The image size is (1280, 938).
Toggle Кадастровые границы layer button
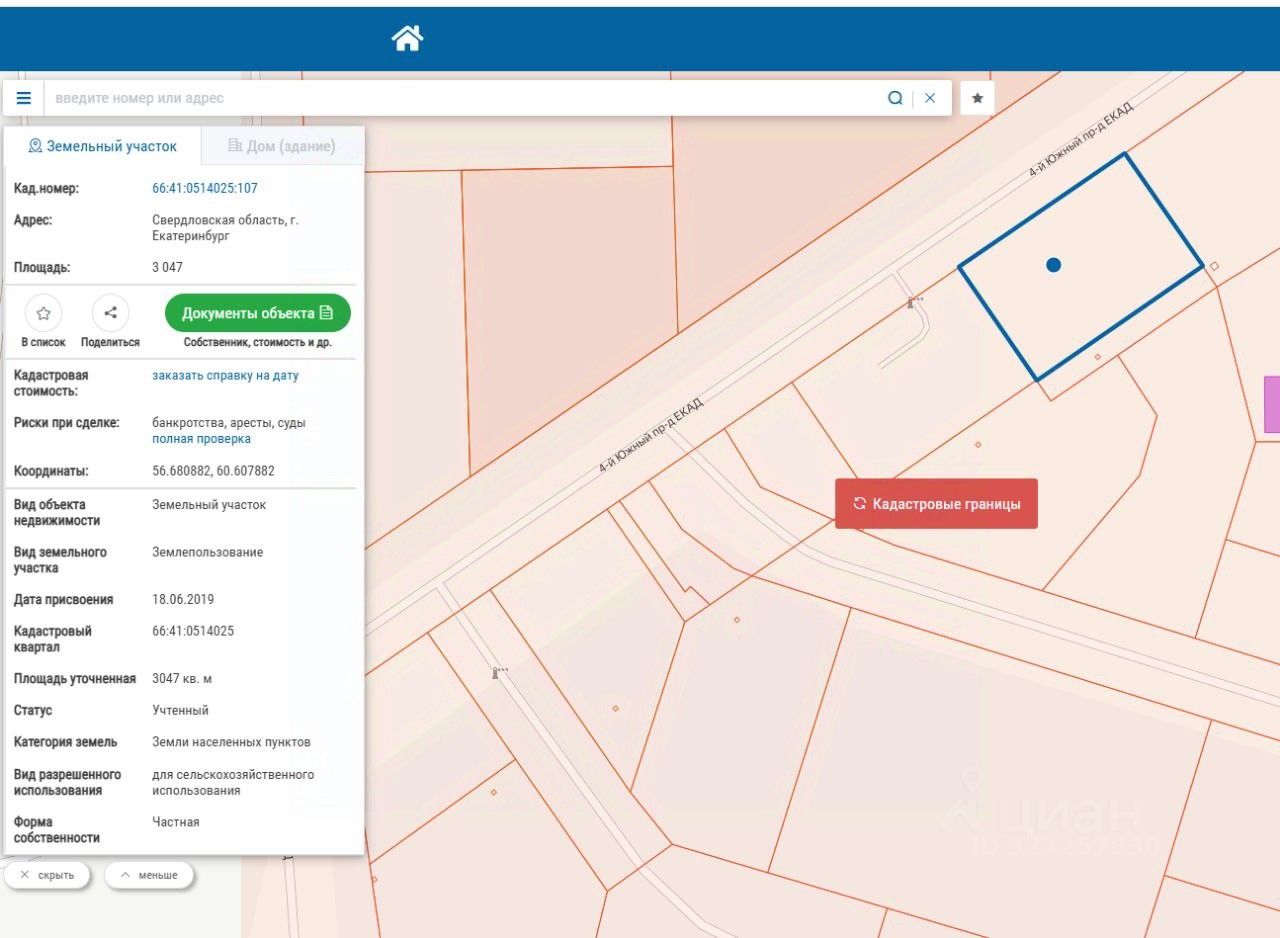(x=936, y=504)
